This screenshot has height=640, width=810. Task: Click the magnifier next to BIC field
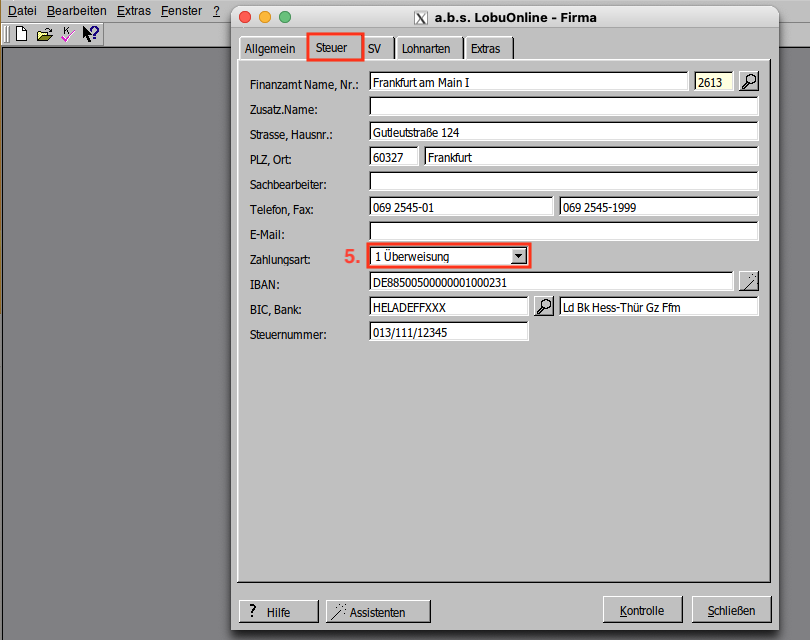543,307
